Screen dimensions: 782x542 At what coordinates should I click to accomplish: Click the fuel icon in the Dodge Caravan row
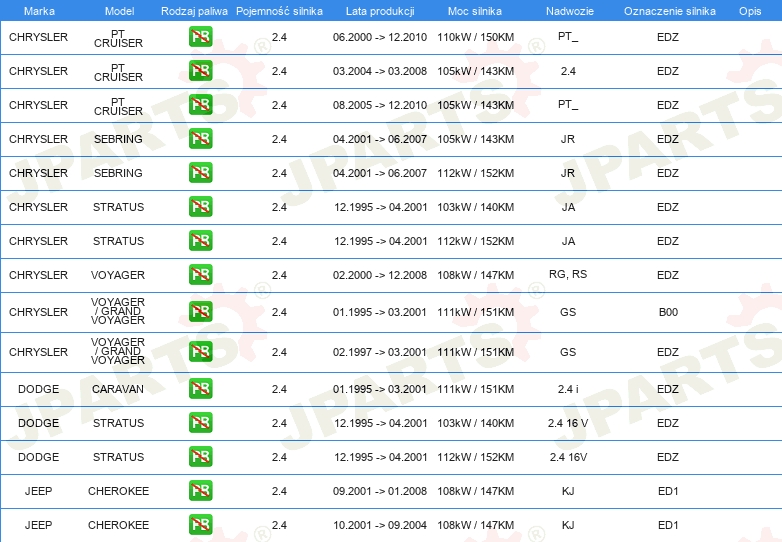200,388
